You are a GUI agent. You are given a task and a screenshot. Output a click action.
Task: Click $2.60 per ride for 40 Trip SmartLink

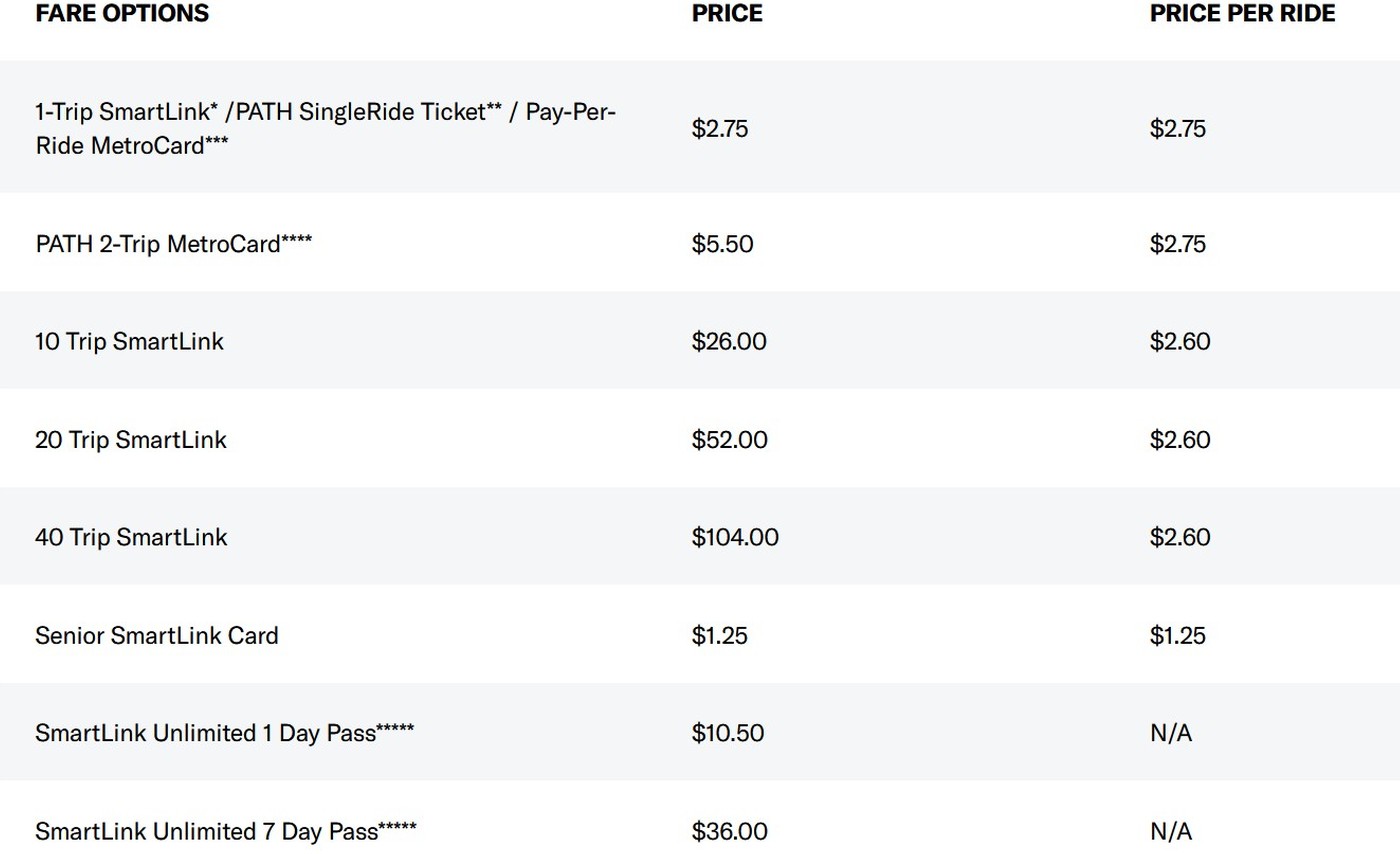(x=1180, y=537)
